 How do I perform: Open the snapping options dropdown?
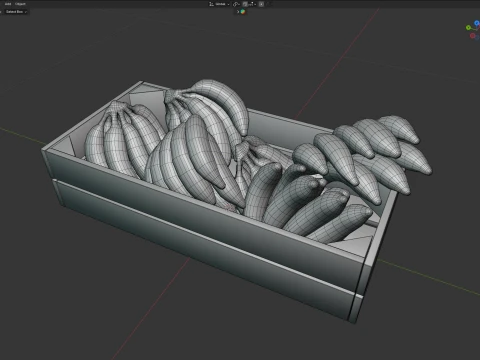[252, 4]
